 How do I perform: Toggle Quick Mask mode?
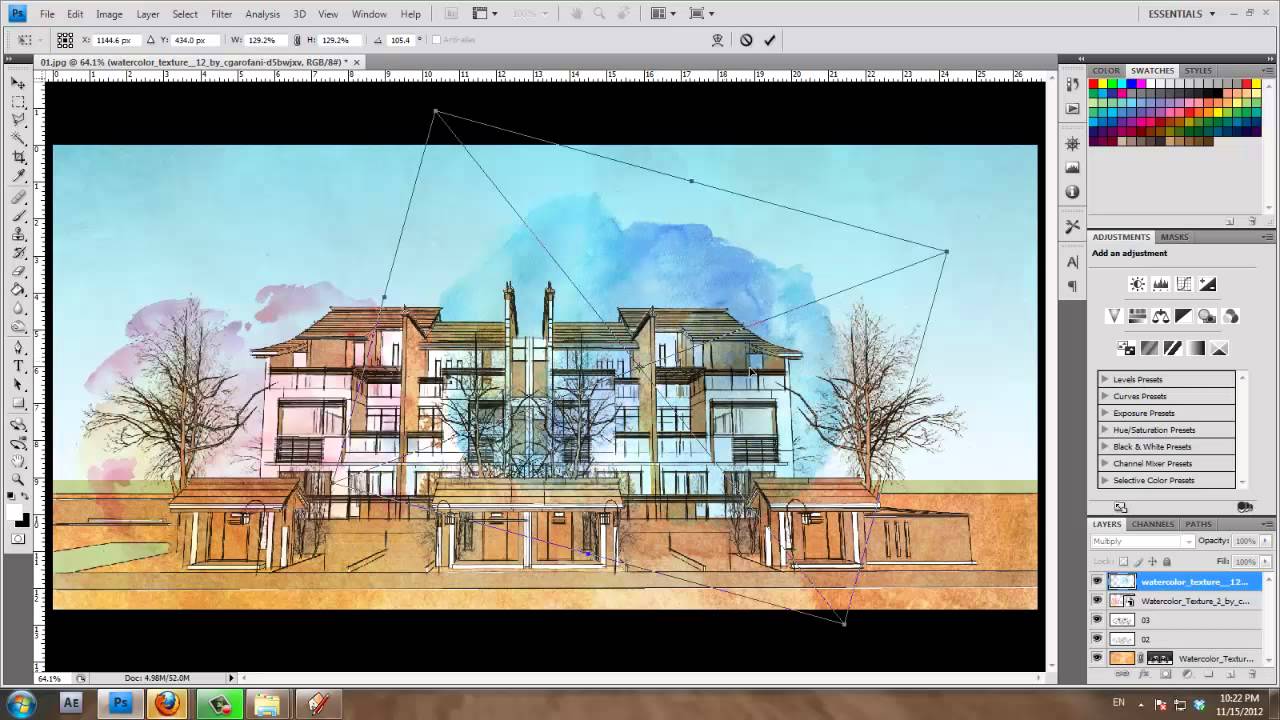[x=18, y=538]
